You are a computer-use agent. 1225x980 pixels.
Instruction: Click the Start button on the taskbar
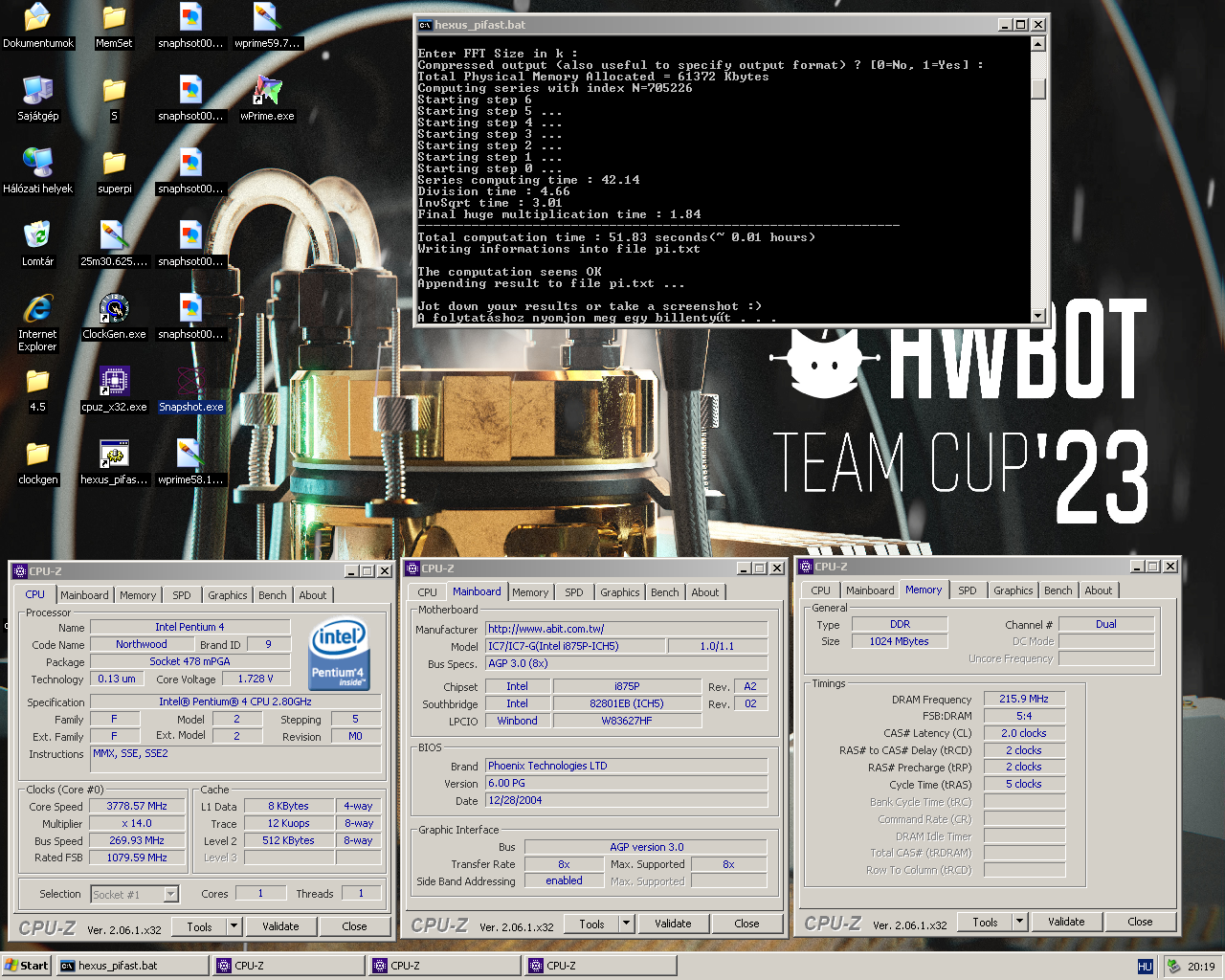(x=27, y=966)
